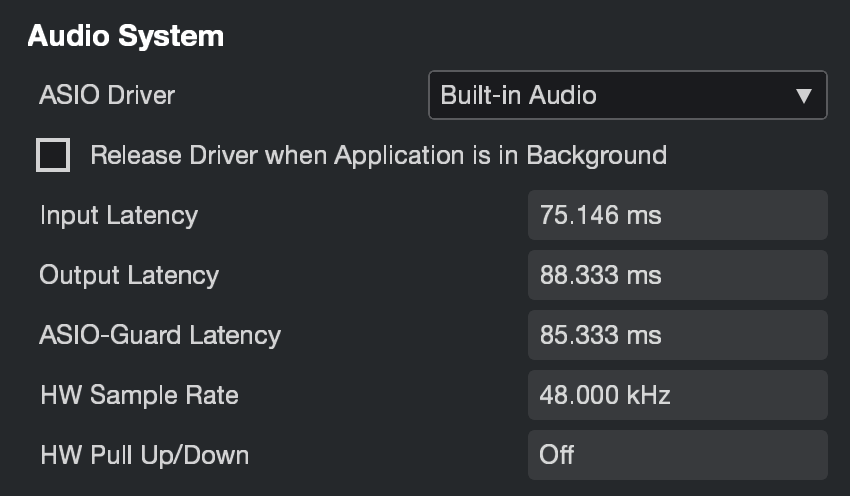Click the HW Sample Rate label
Screen dimensions: 850x496
coord(139,395)
